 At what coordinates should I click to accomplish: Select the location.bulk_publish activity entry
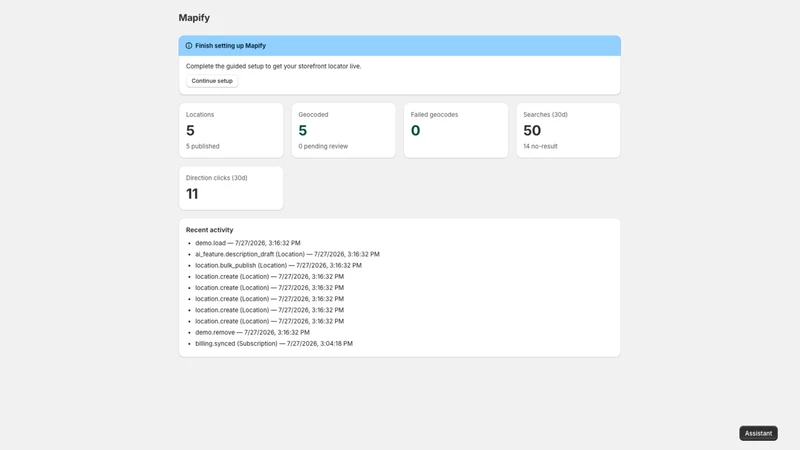(x=278, y=266)
